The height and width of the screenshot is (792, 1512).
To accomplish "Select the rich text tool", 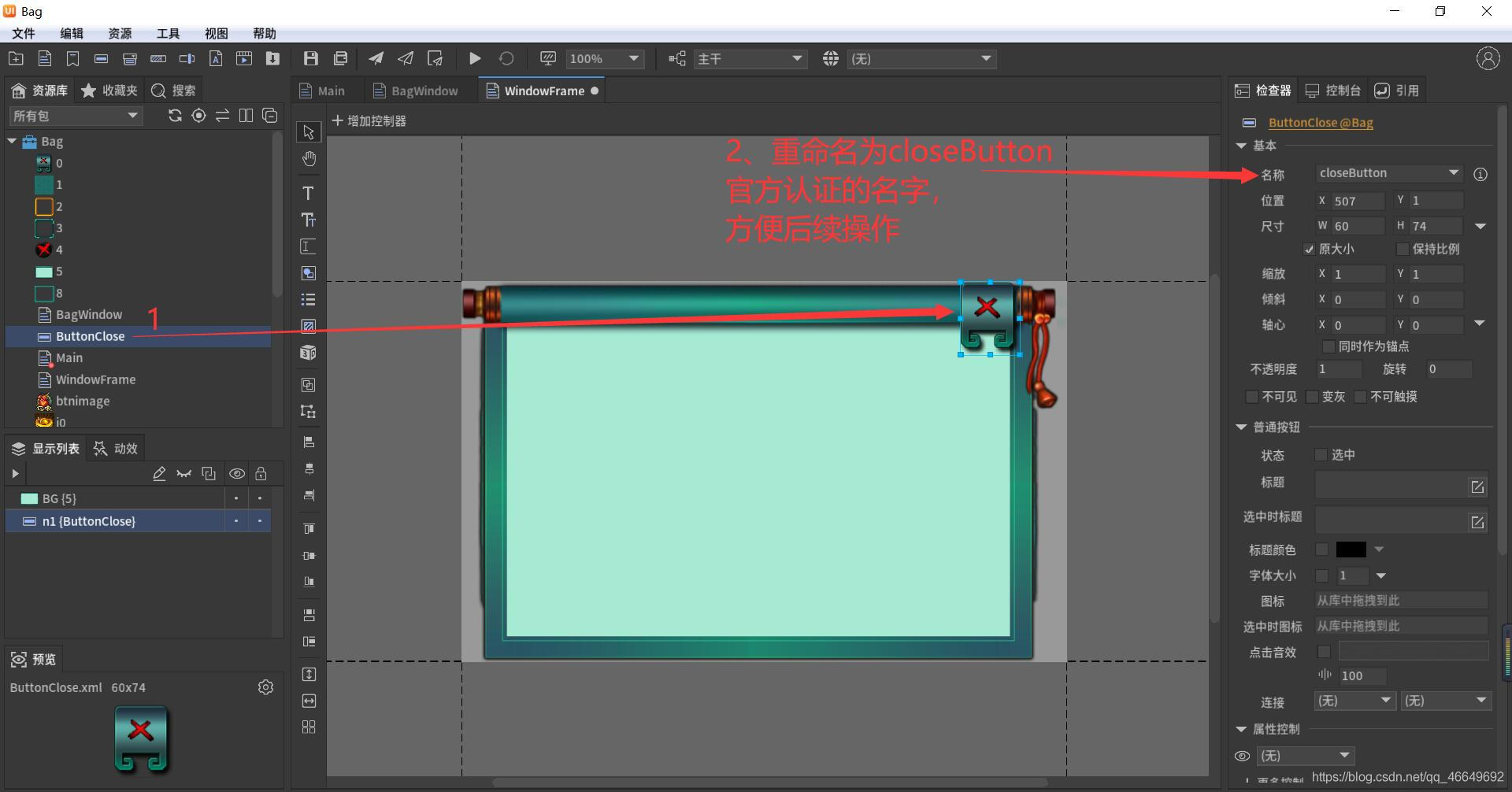I will [x=309, y=220].
